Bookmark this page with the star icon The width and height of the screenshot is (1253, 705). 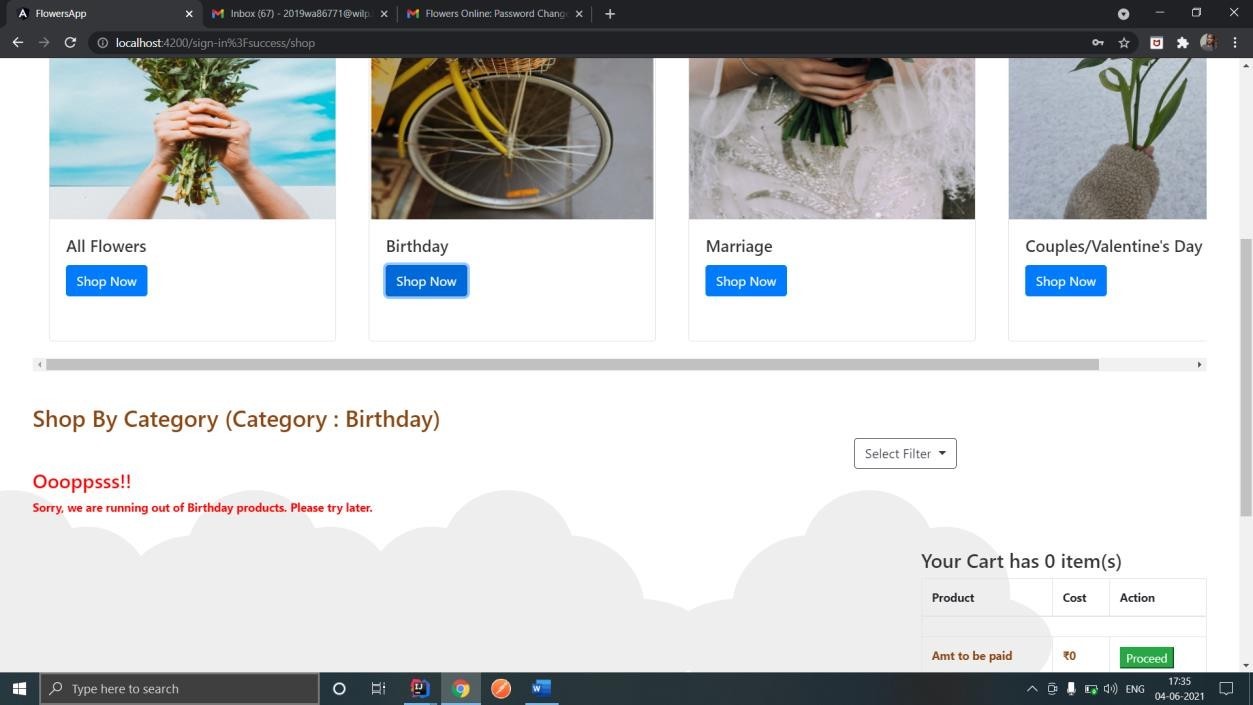point(1122,42)
